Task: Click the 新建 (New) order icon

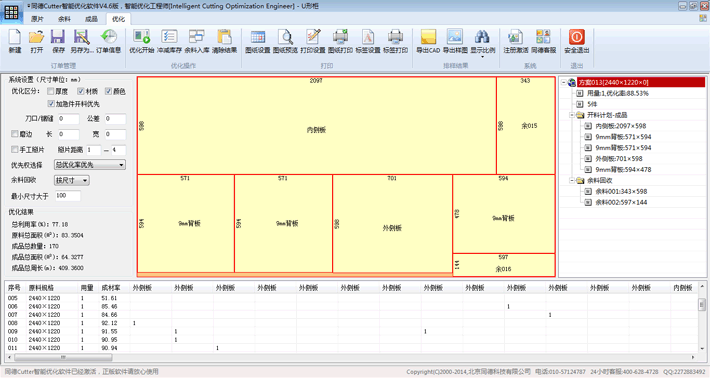Action: coord(14,41)
